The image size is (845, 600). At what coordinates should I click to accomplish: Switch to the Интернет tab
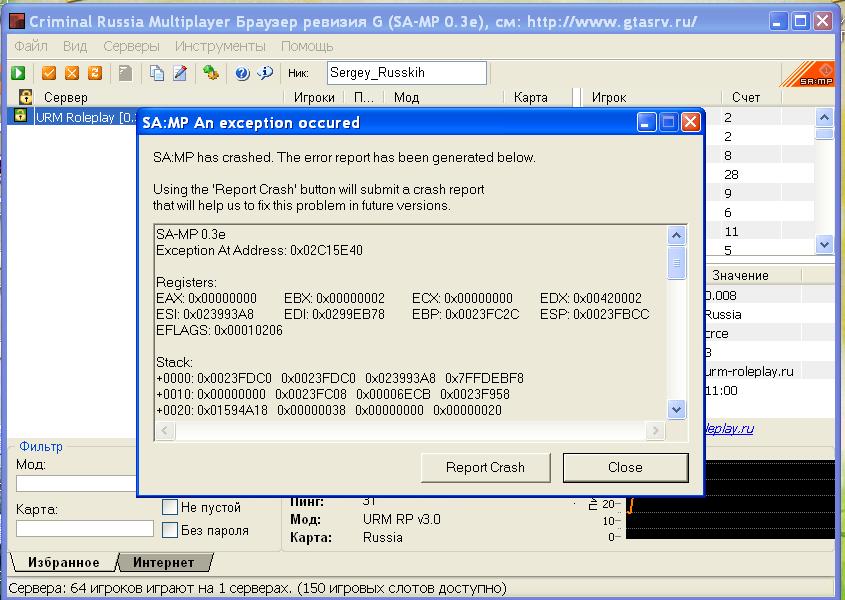163,562
